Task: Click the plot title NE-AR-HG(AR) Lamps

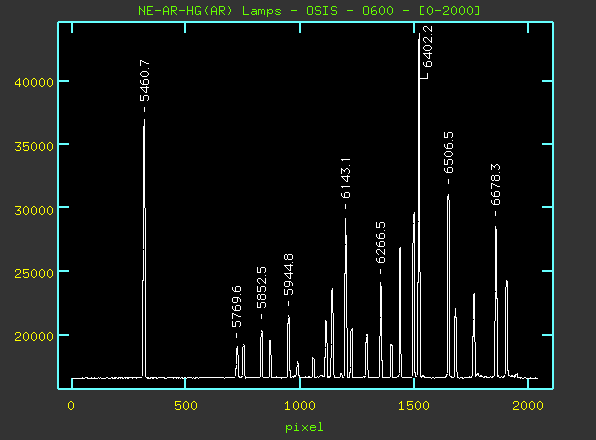Action: click(x=209, y=11)
